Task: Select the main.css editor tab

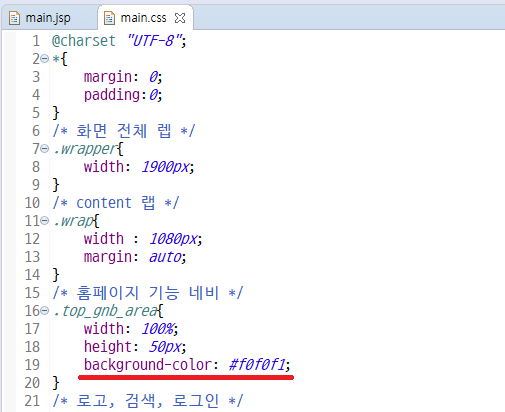Action: click(144, 18)
